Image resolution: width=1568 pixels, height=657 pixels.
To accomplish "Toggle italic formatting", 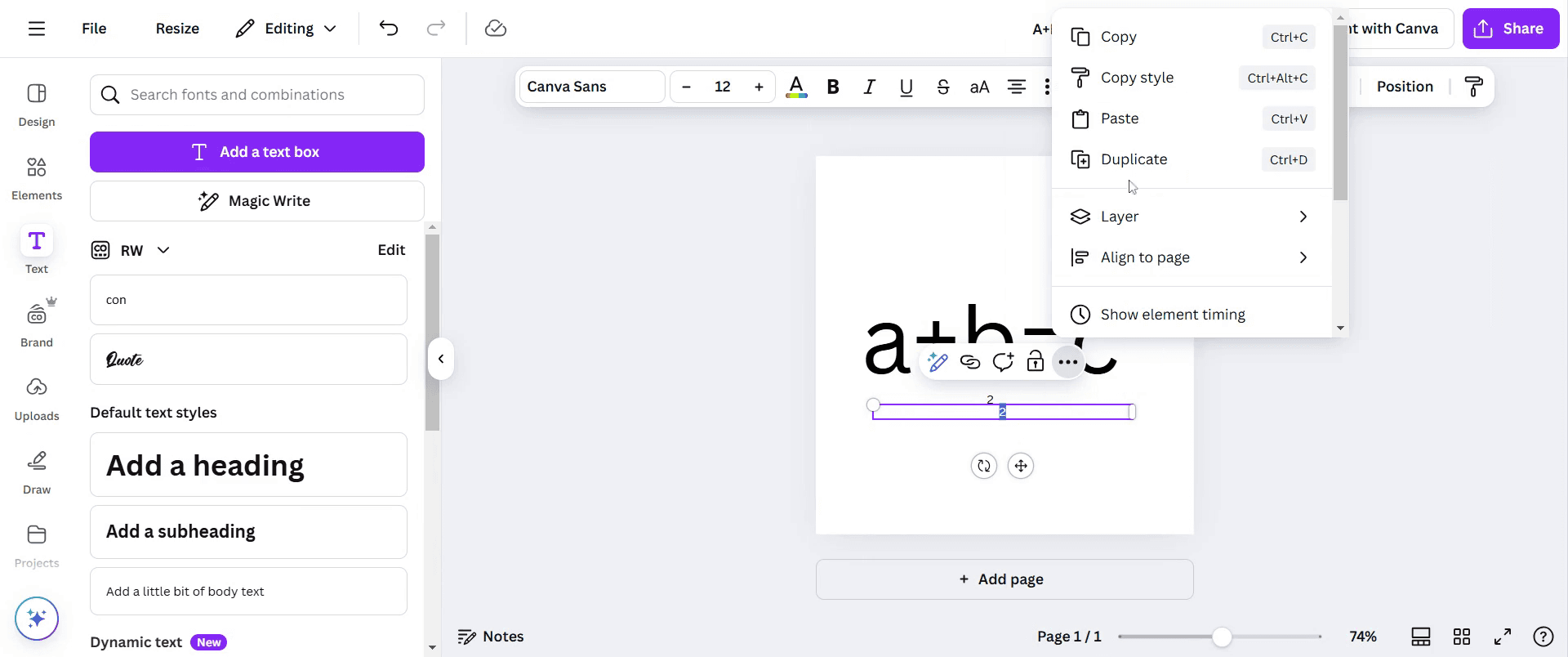I will (870, 87).
